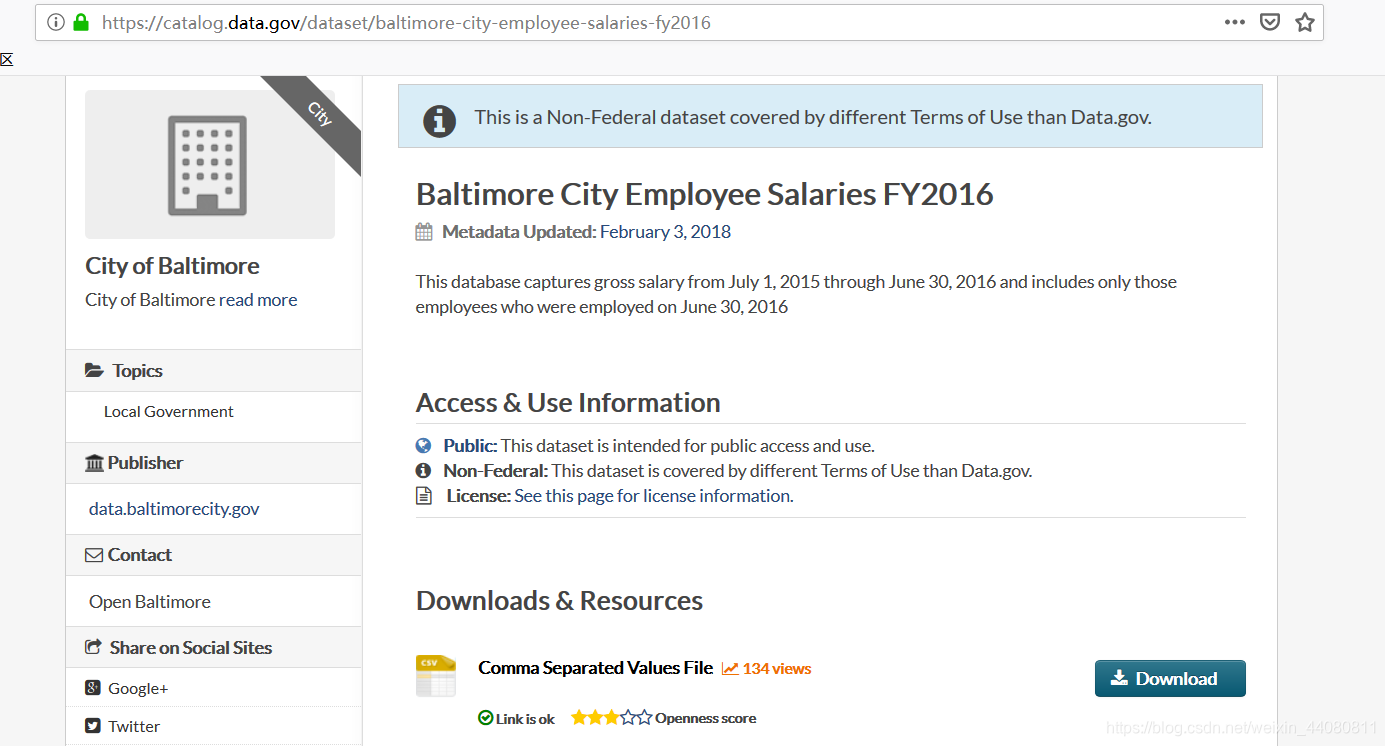Open the City of Baltimore heading link
This screenshot has width=1385, height=746.
tap(172, 265)
